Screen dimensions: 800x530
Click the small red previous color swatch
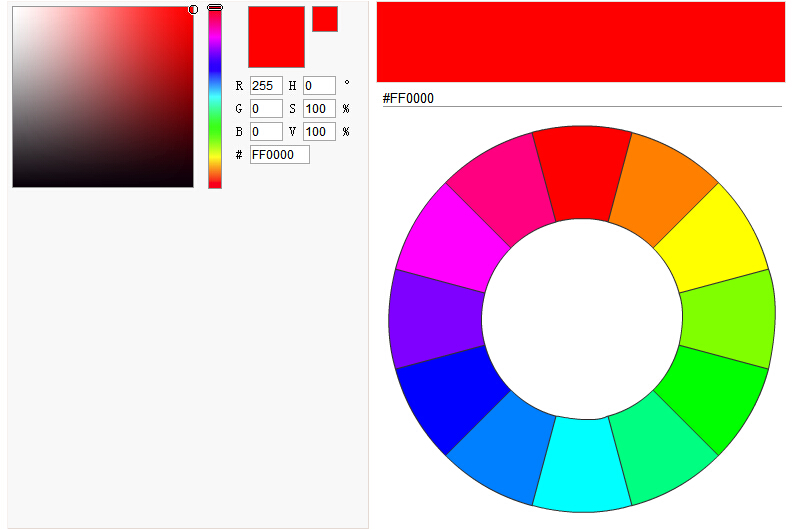point(325,19)
